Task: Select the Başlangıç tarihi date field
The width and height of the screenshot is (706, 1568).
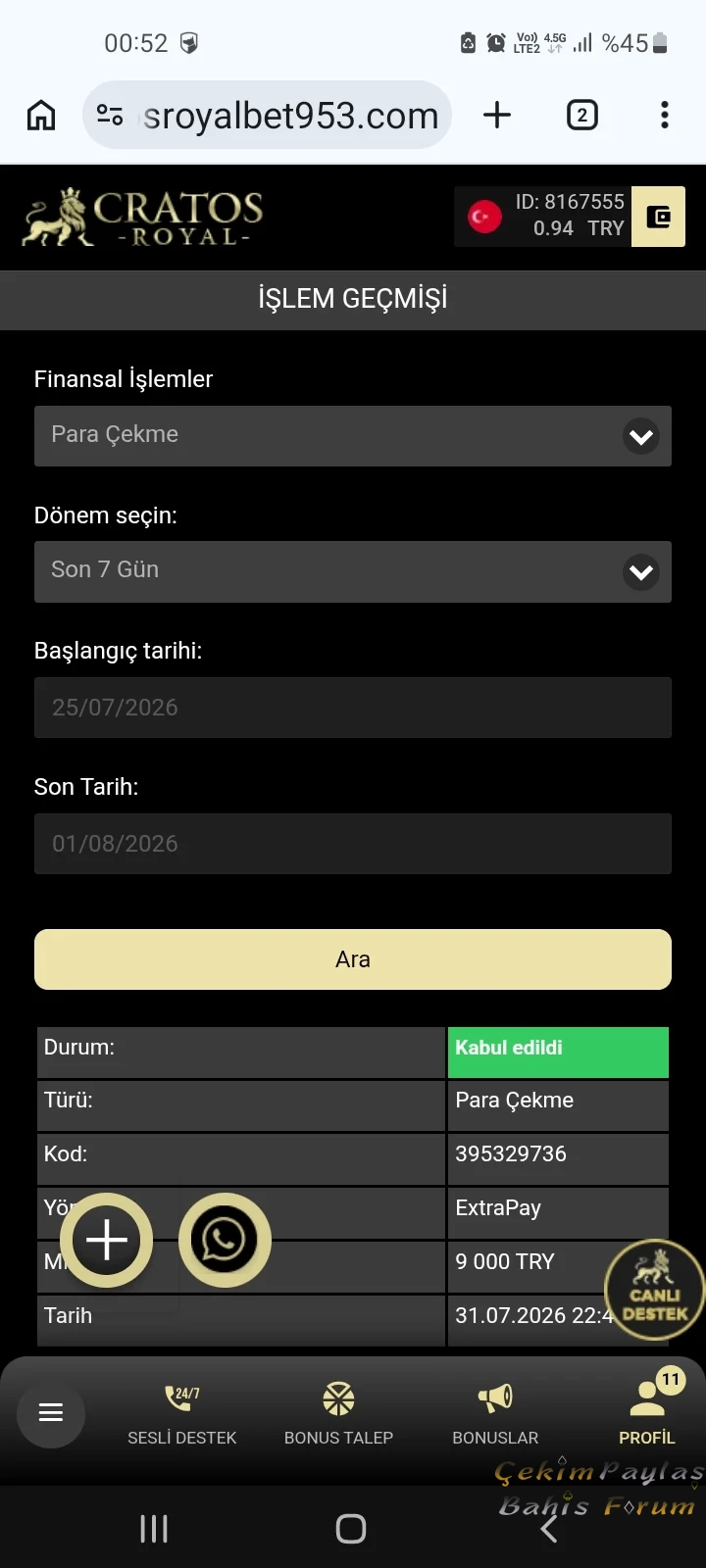Action: click(353, 708)
